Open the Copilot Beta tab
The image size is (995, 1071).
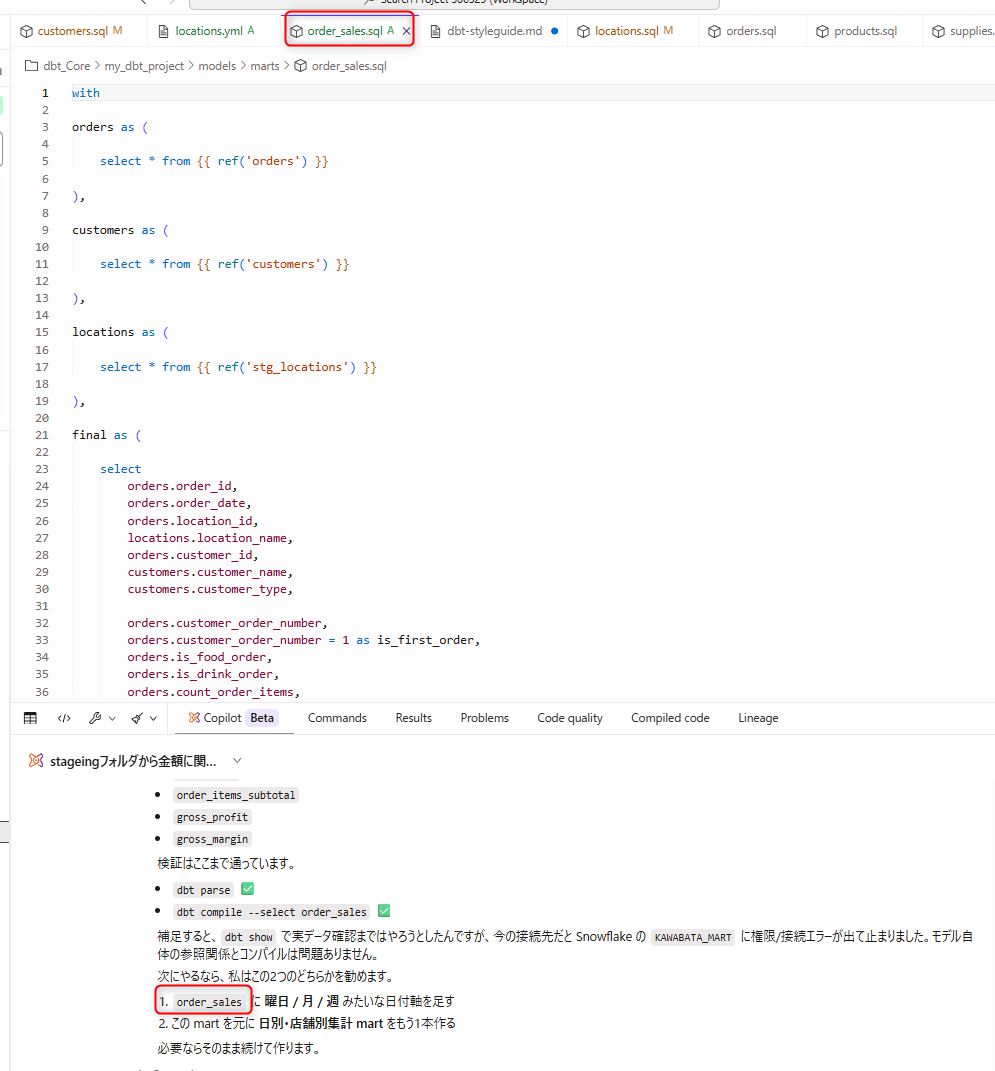(234, 718)
